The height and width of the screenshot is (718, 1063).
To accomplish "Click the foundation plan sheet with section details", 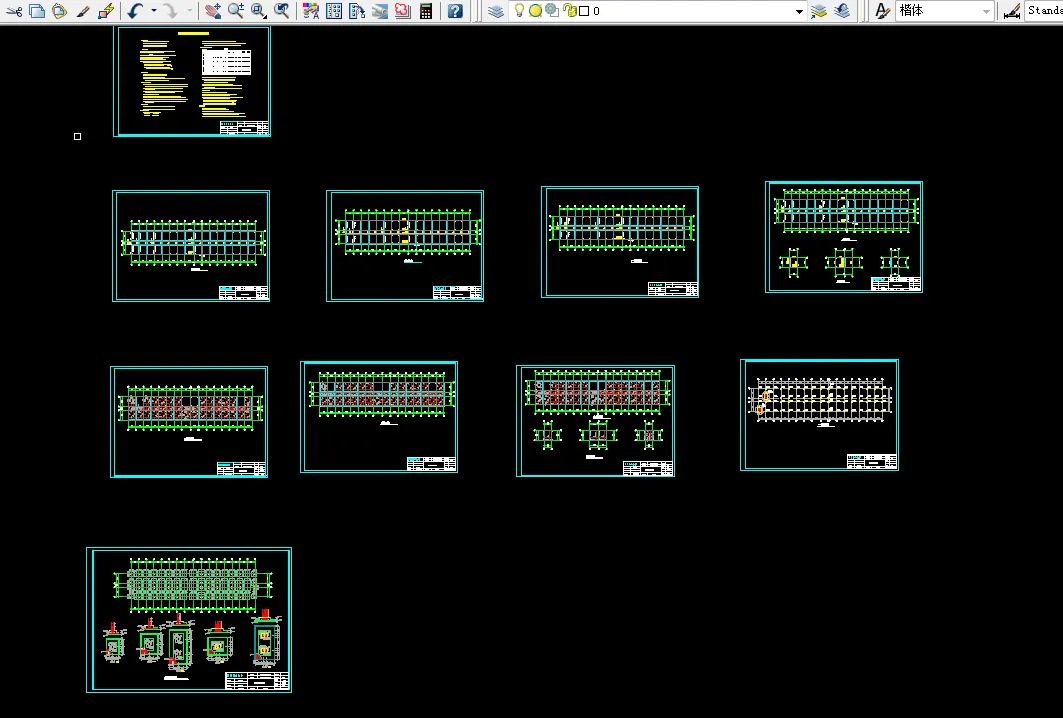I will coord(189,620).
